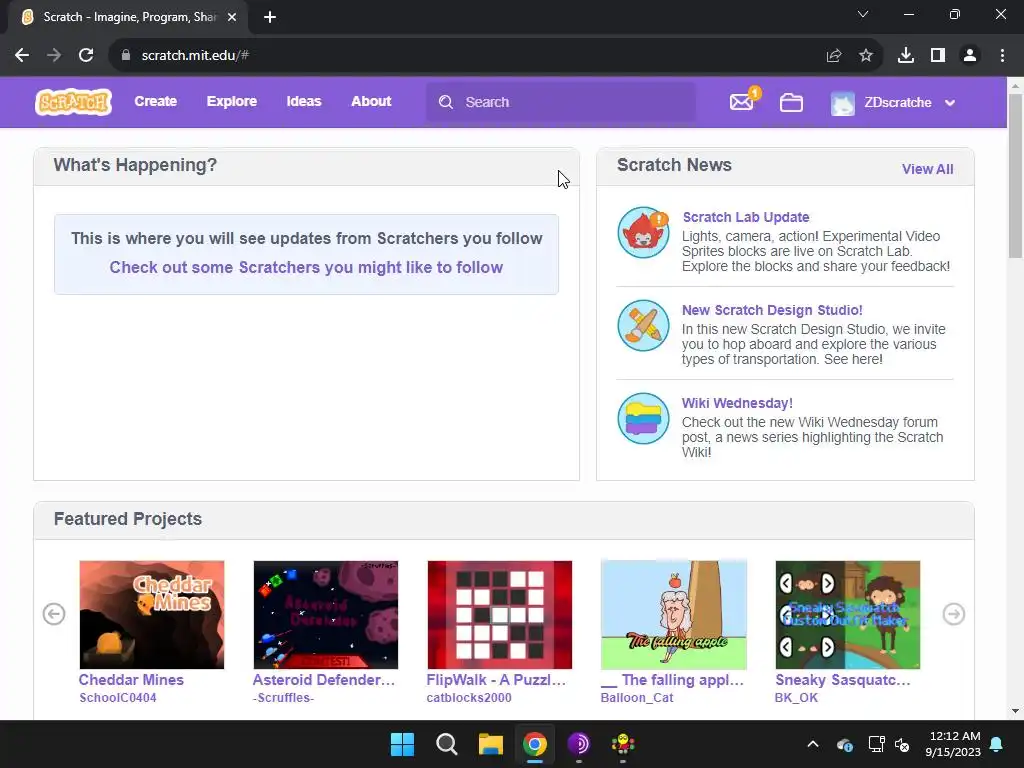Reload the page with the refresh icon
The width and height of the screenshot is (1024, 768).
86,56
